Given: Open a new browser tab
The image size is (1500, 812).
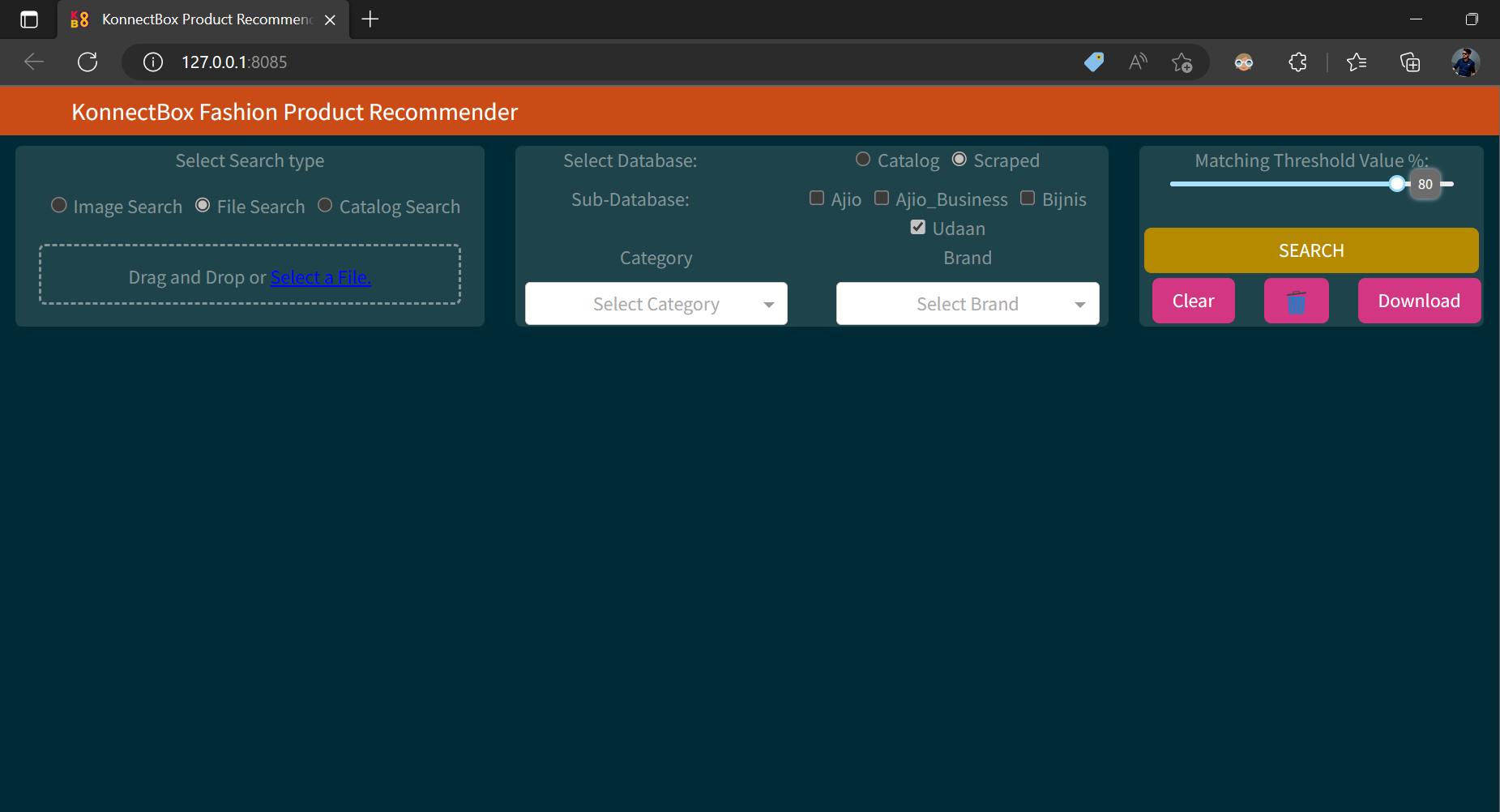Looking at the screenshot, I should (370, 19).
